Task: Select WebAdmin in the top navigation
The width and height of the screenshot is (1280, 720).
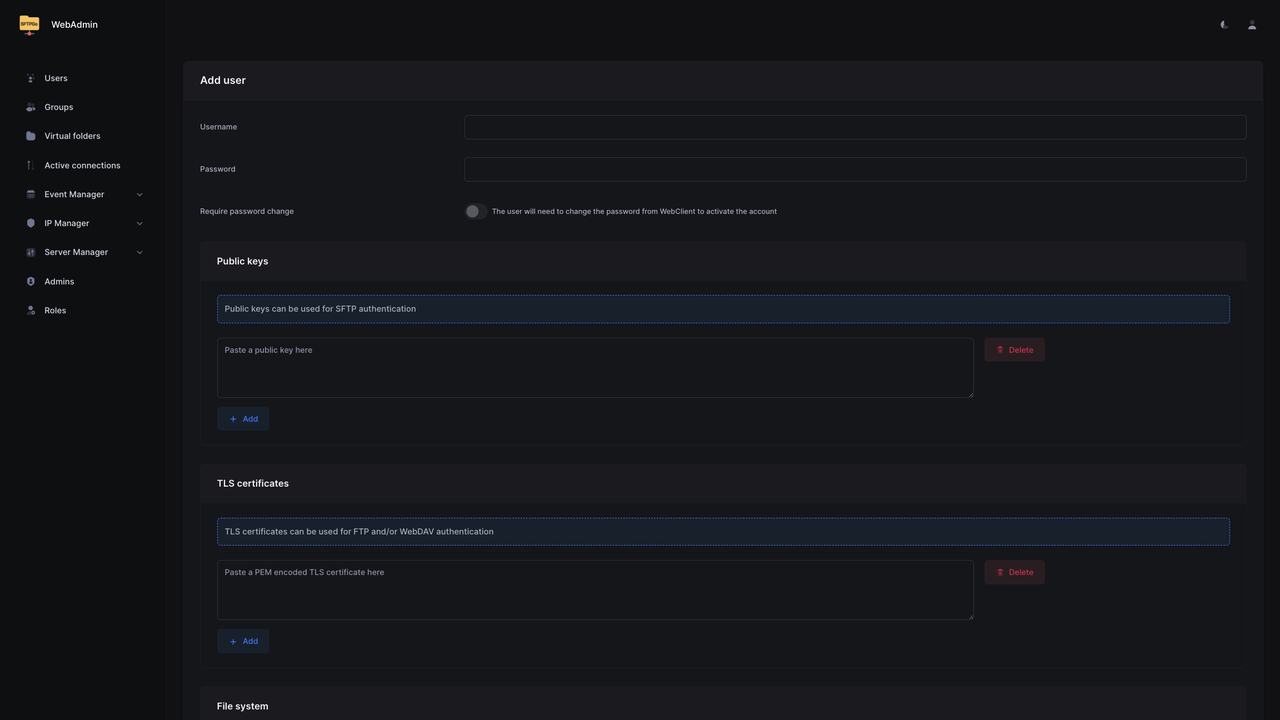Action: tap(74, 24)
